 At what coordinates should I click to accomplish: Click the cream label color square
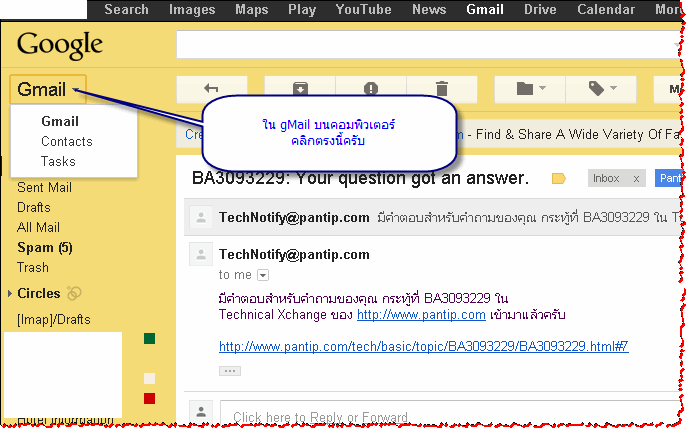pyautogui.click(x=150, y=379)
